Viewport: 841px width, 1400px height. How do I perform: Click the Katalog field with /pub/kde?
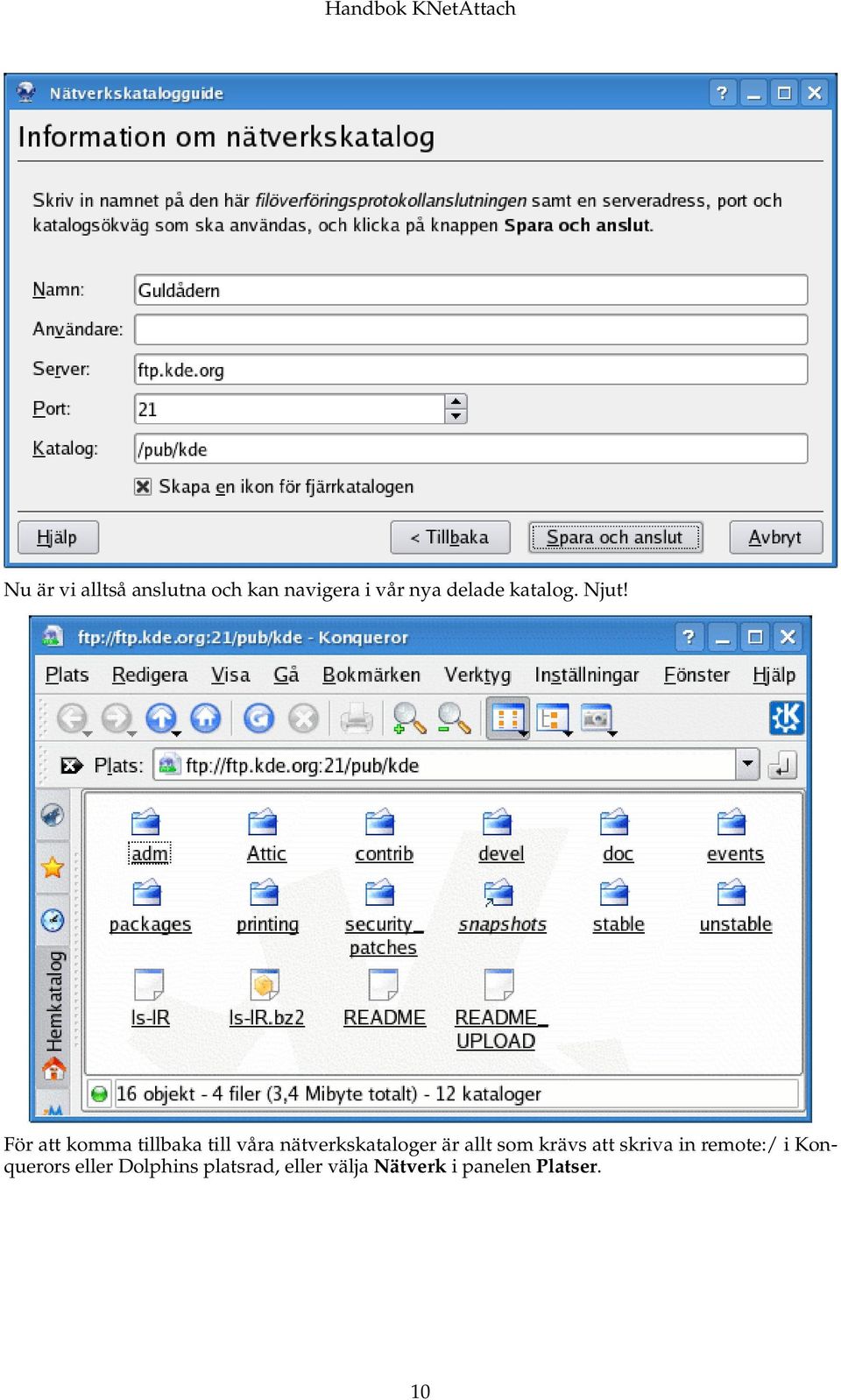(471, 449)
